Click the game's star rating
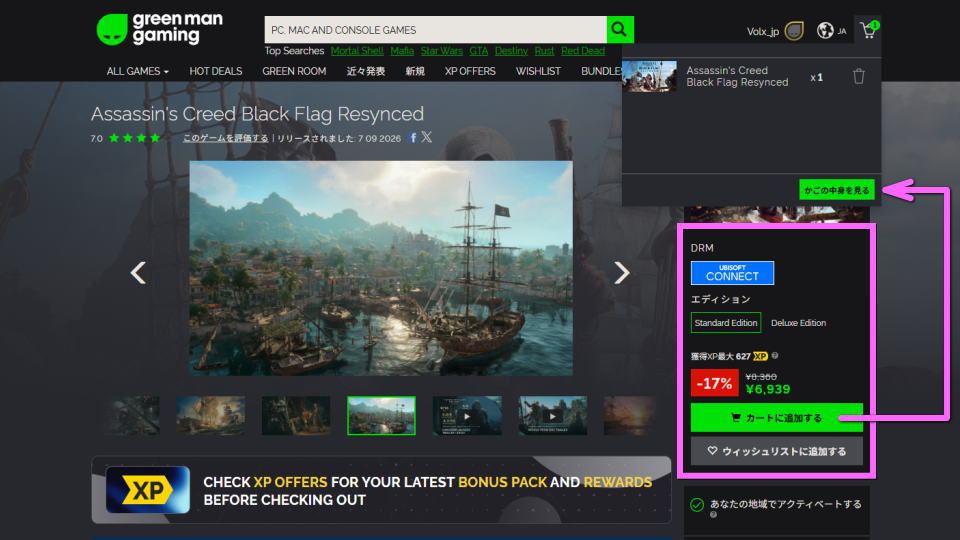 pos(134,138)
